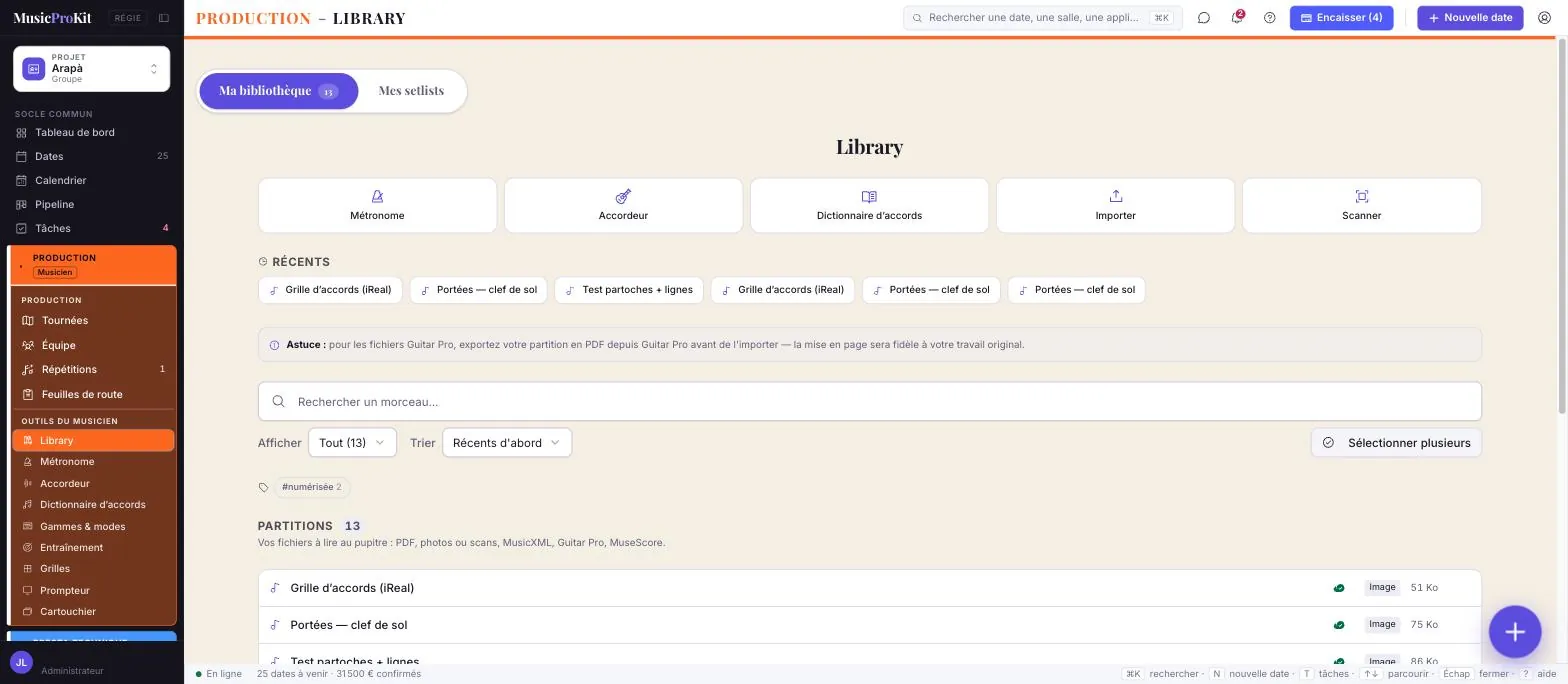The height and width of the screenshot is (684, 1568).
Task: Open first recent Grille d'accords (iReal) chip
Action: coord(330,290)
